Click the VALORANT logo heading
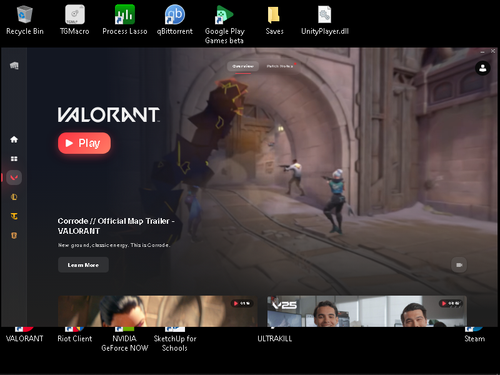This screenshot has width=500, height=375. pyautogui.click(x=109, y=115)
